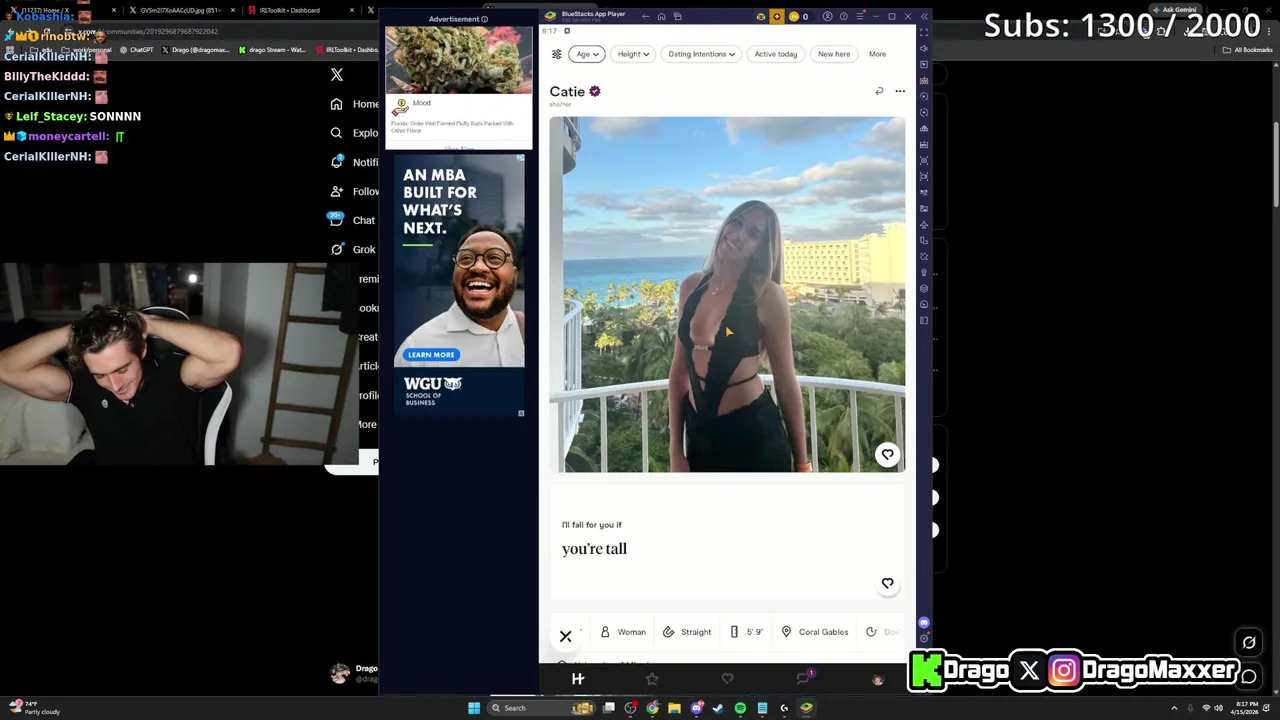The height and width of the screenshot is (720, 1280).
Task: Open the drago Stream bookmark
Action: [x=272, y=50]
